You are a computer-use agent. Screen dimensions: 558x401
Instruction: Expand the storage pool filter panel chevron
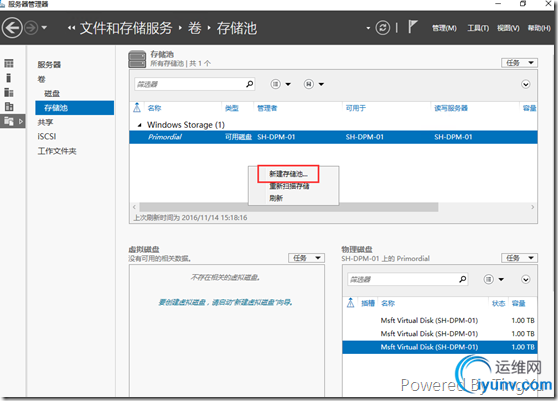(x=526, y=84)
